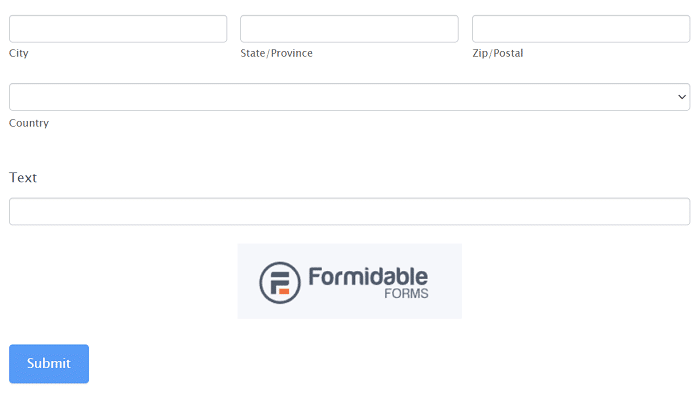Submit the form with the blue button
Screen dimensions: 700x396
[49, 364]
